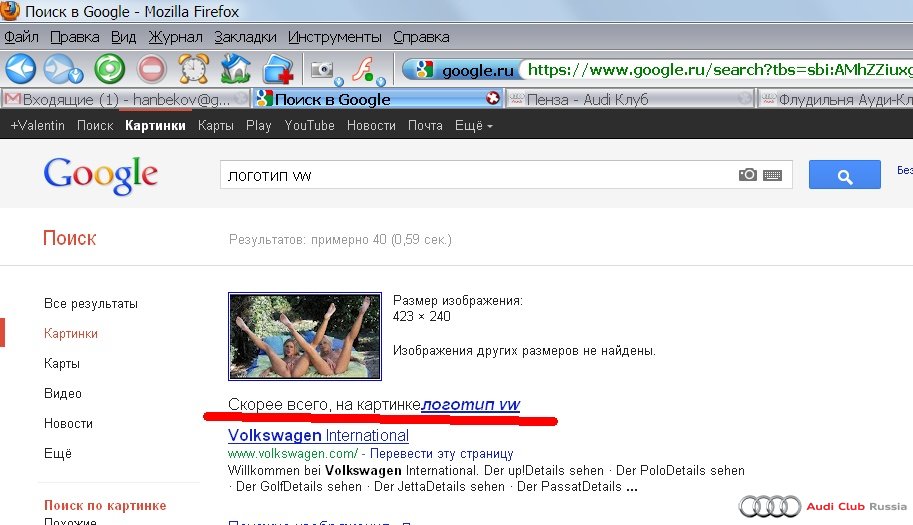Click the blue Back arrow button
The width and height of the screenshot is (913, 525).
pyautogui.click(x=20, y=69)
